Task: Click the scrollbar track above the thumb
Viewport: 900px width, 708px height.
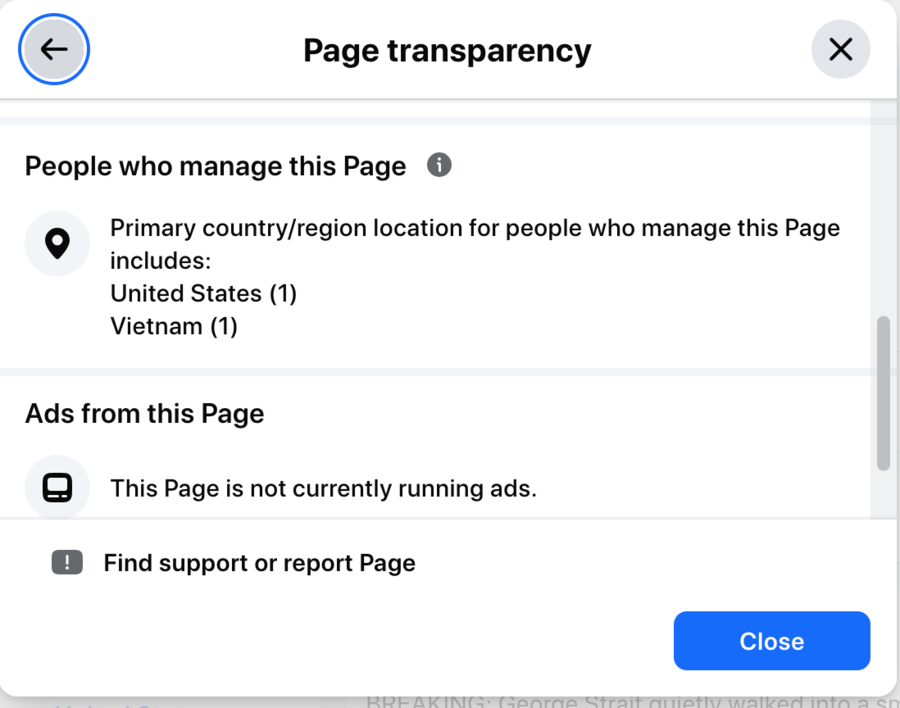Action: click(883, 210)
